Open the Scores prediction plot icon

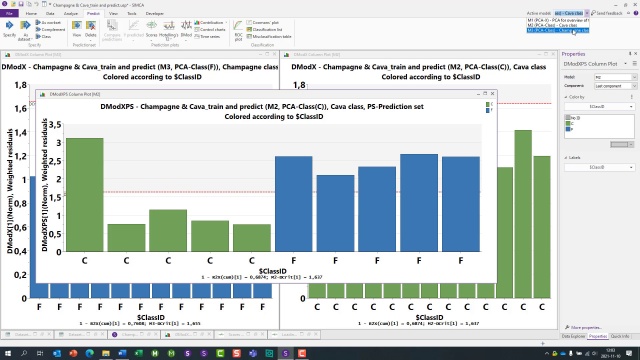tap(151, 26)
